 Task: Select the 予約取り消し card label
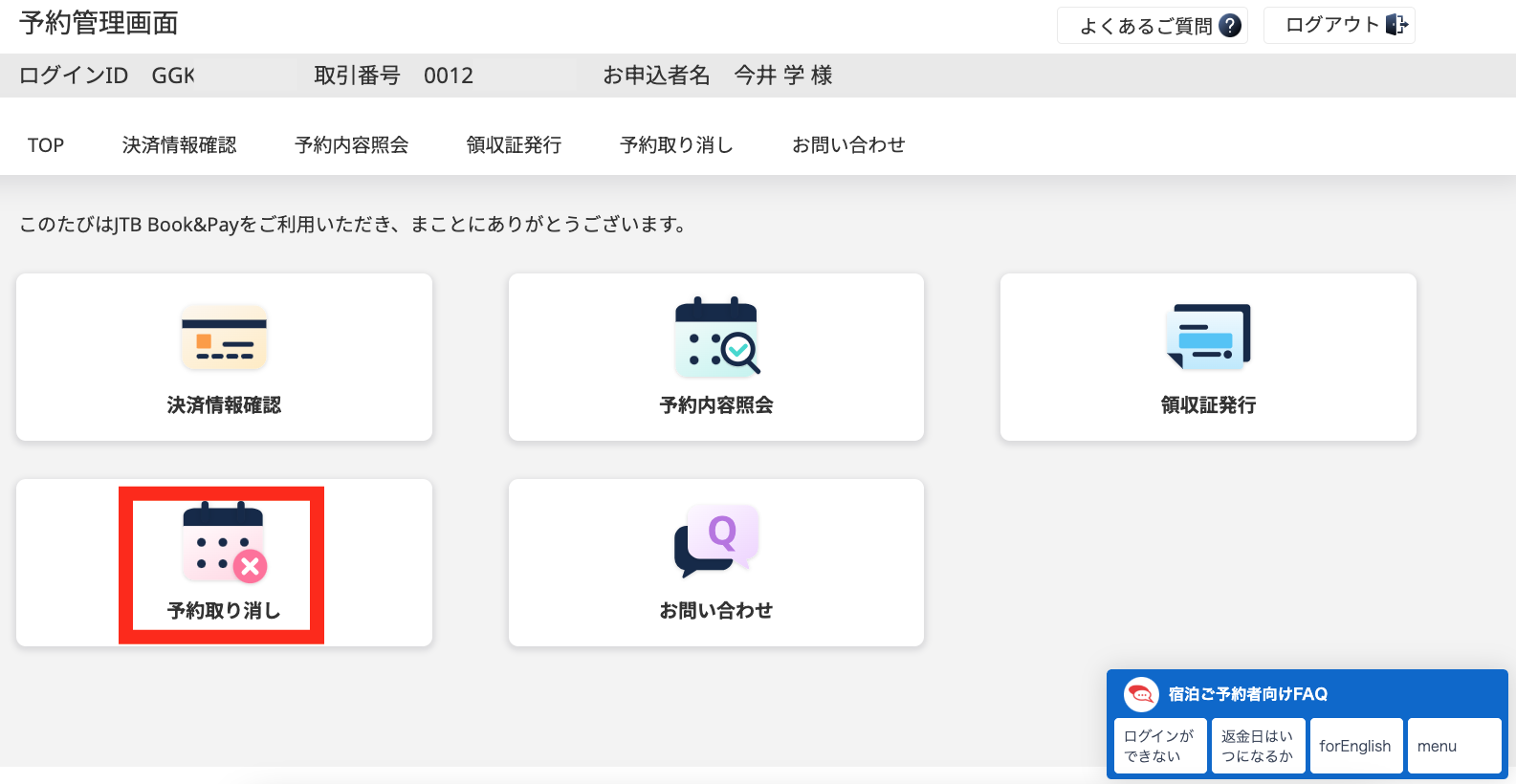(224, 611)
